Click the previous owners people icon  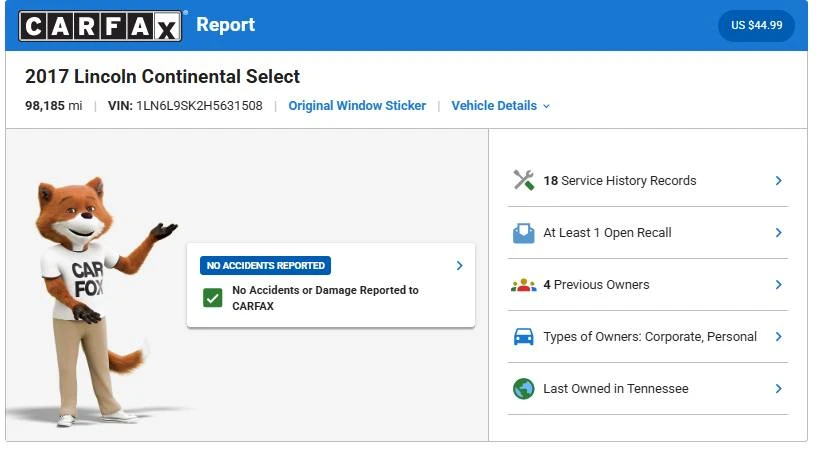pyautogui.click(x=523, y=285)
